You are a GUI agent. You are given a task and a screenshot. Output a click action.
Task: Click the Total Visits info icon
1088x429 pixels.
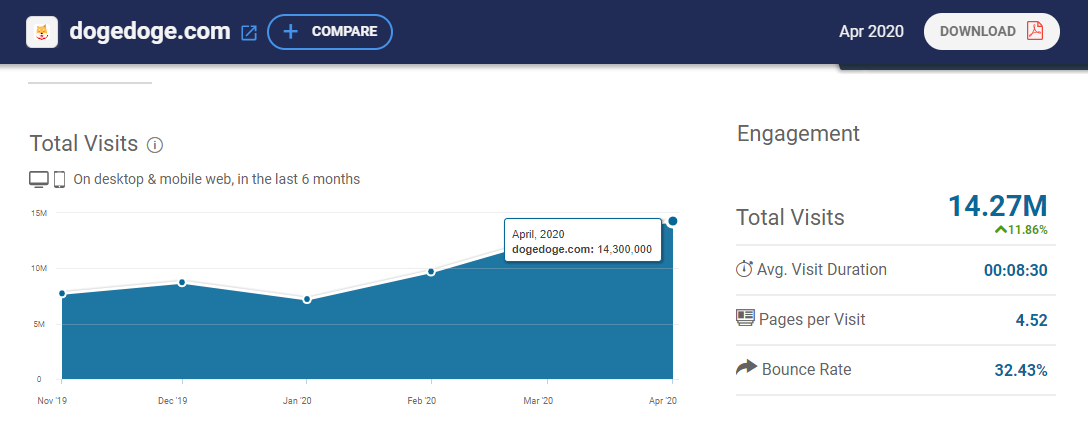tap(155, 145)
